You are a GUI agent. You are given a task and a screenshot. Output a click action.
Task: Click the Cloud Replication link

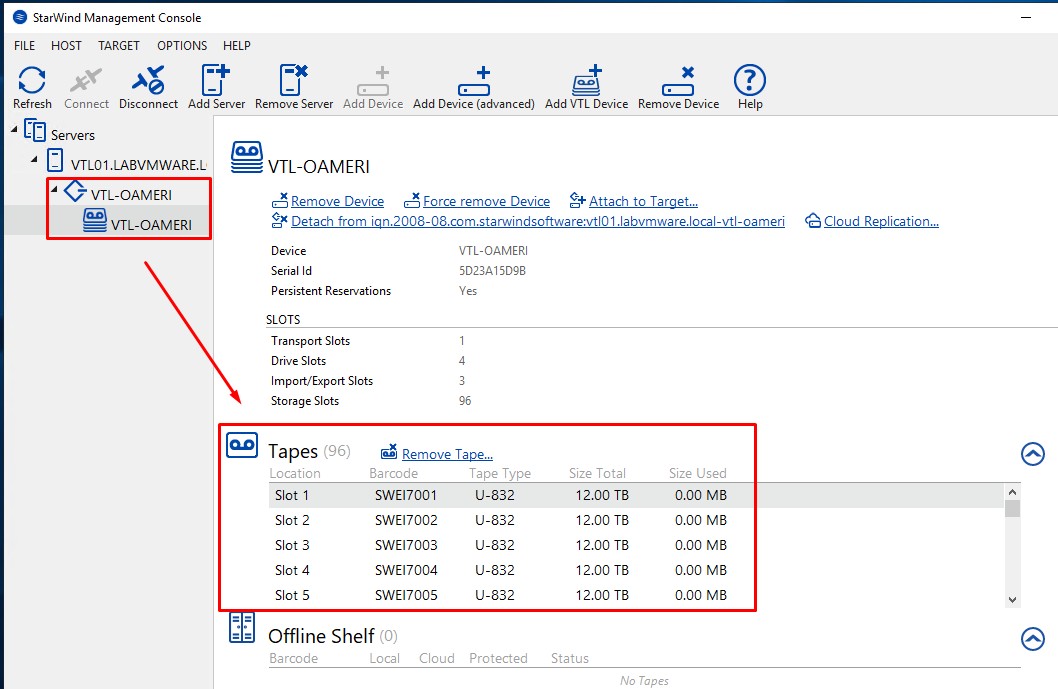pos(880,221)
